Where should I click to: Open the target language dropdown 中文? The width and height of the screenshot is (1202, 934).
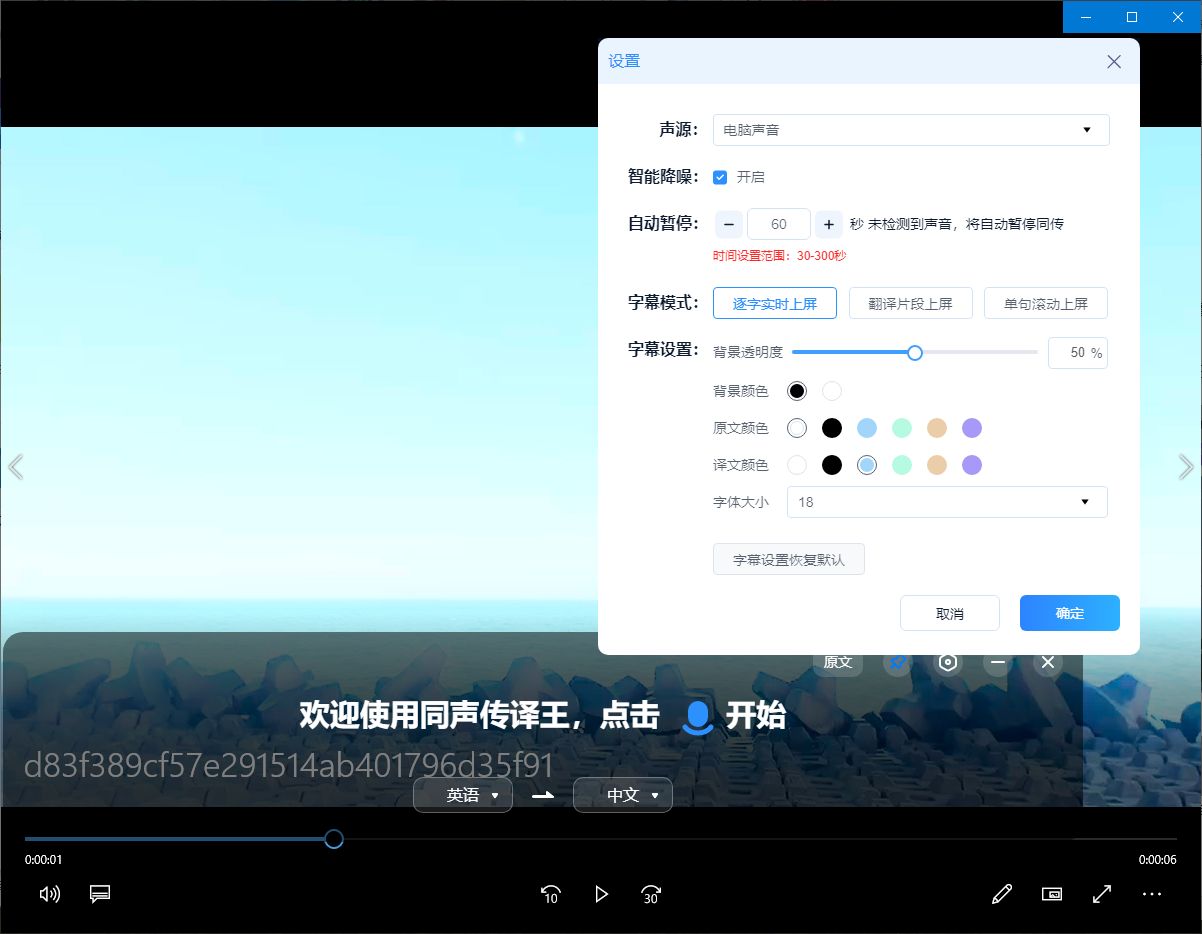[x=623, y=795]
